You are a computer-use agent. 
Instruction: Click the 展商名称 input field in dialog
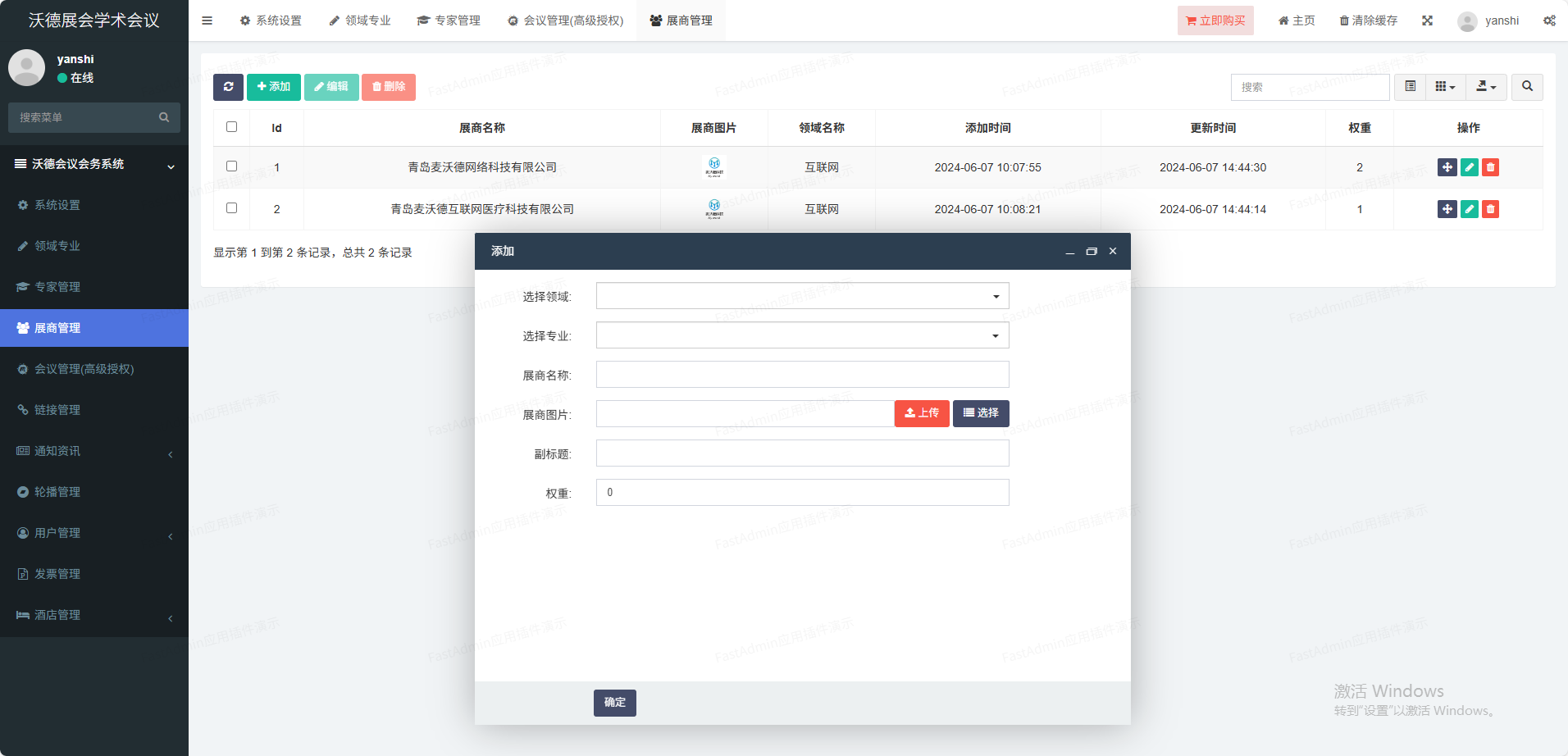802,375
